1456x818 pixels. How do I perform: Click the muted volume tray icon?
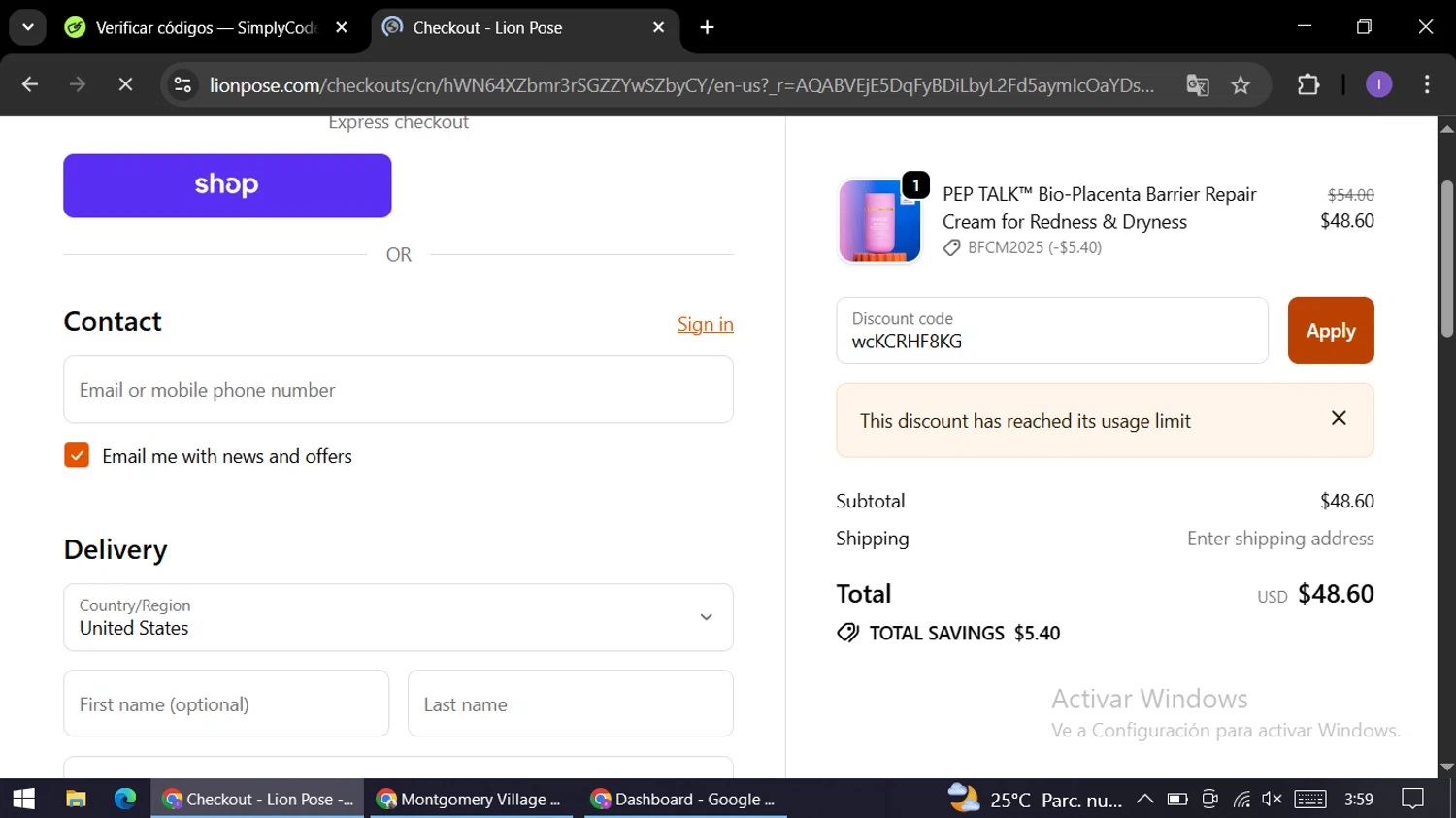pyautogui.click(x=1272, y=799)
